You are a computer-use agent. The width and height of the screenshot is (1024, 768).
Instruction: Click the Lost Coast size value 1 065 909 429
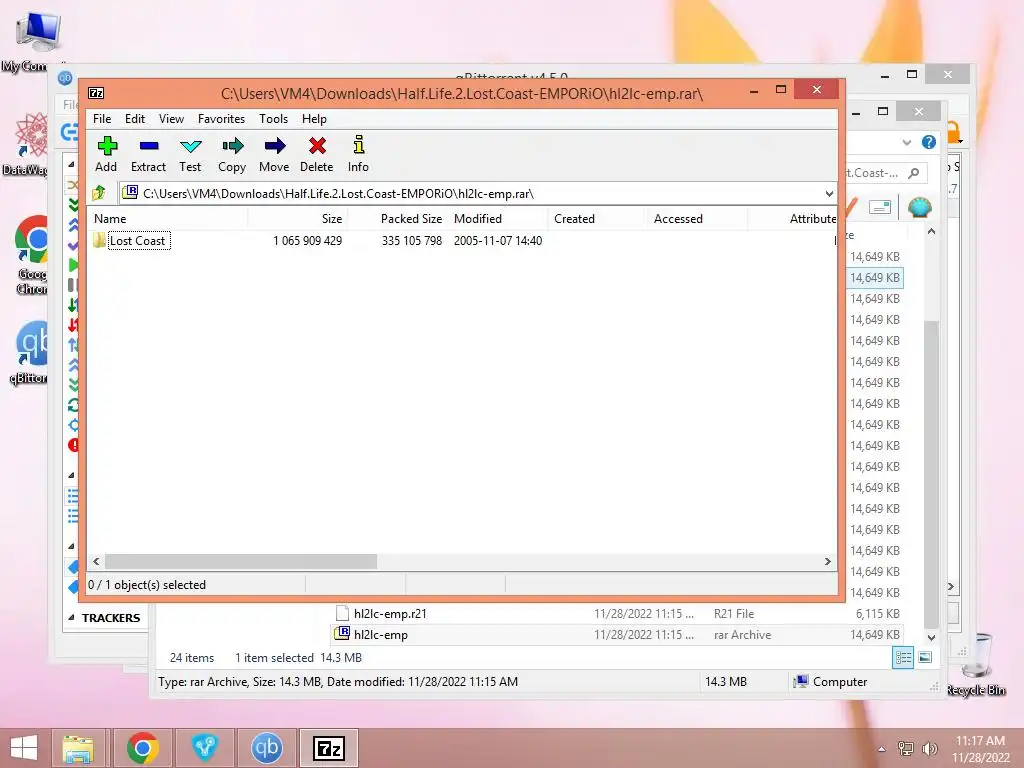coord(308,241)
